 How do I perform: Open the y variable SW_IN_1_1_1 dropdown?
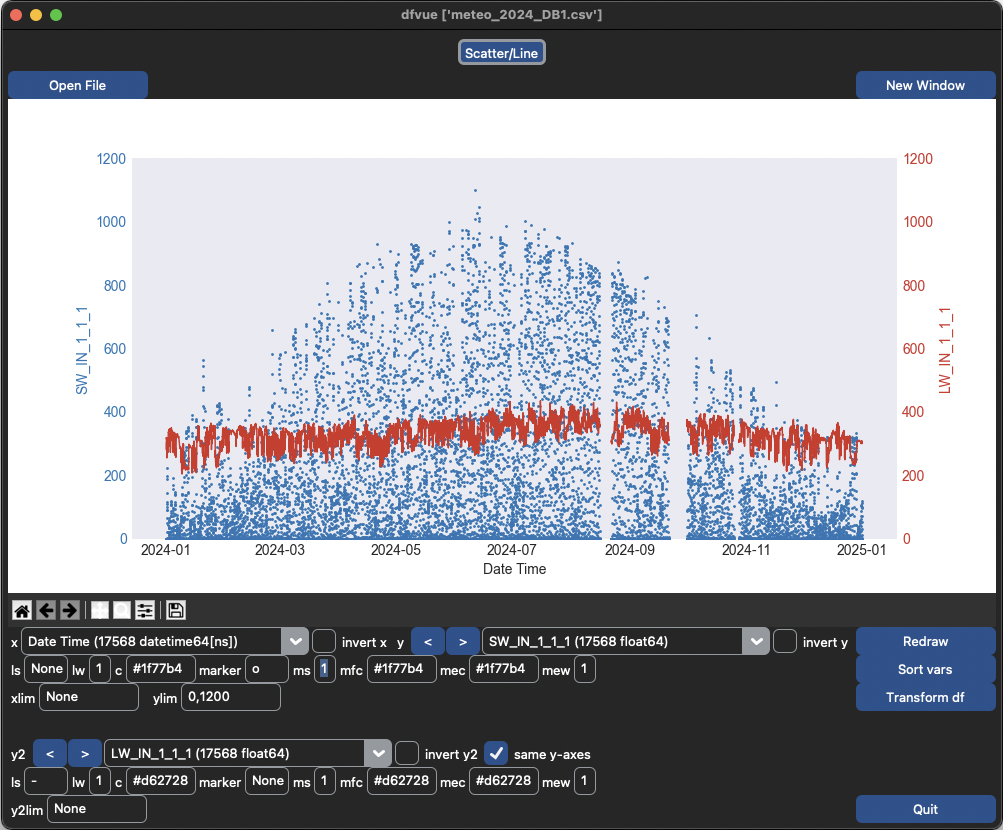(x=755, y=641)
